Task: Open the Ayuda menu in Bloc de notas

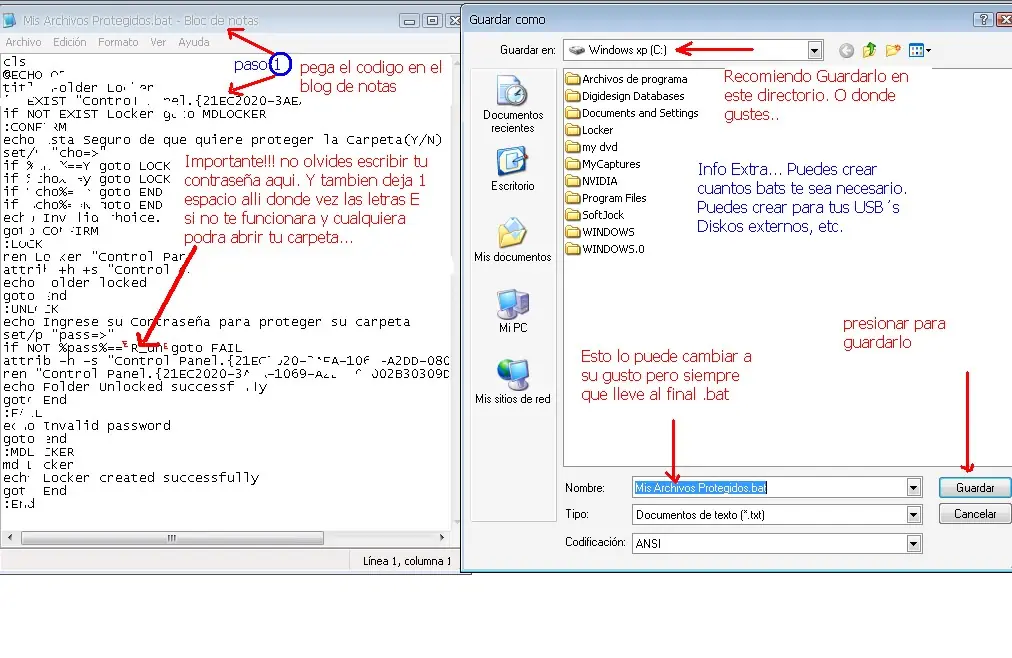Action: pos(194,42)
